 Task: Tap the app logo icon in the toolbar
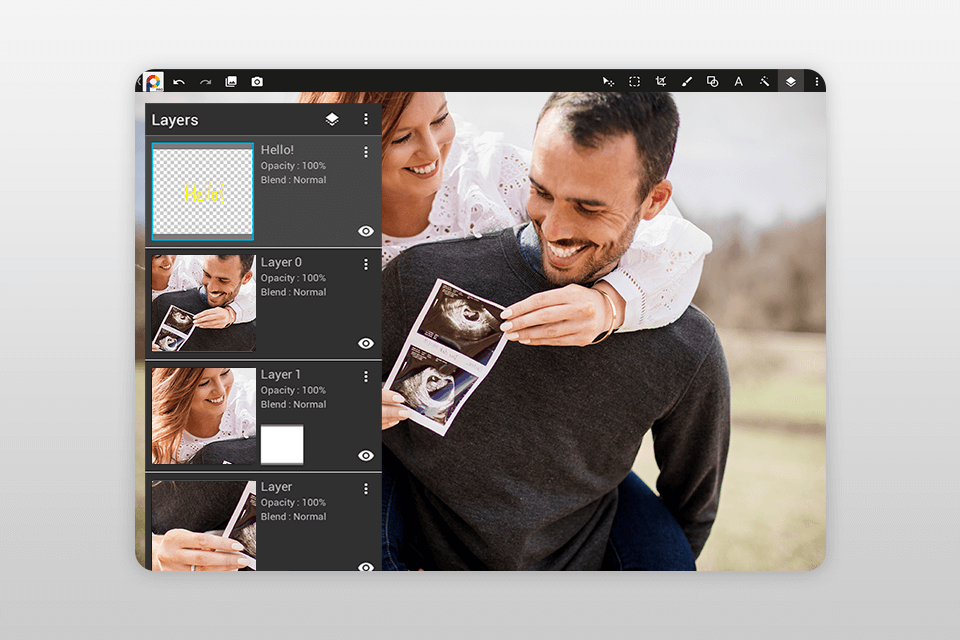[153, 81]
